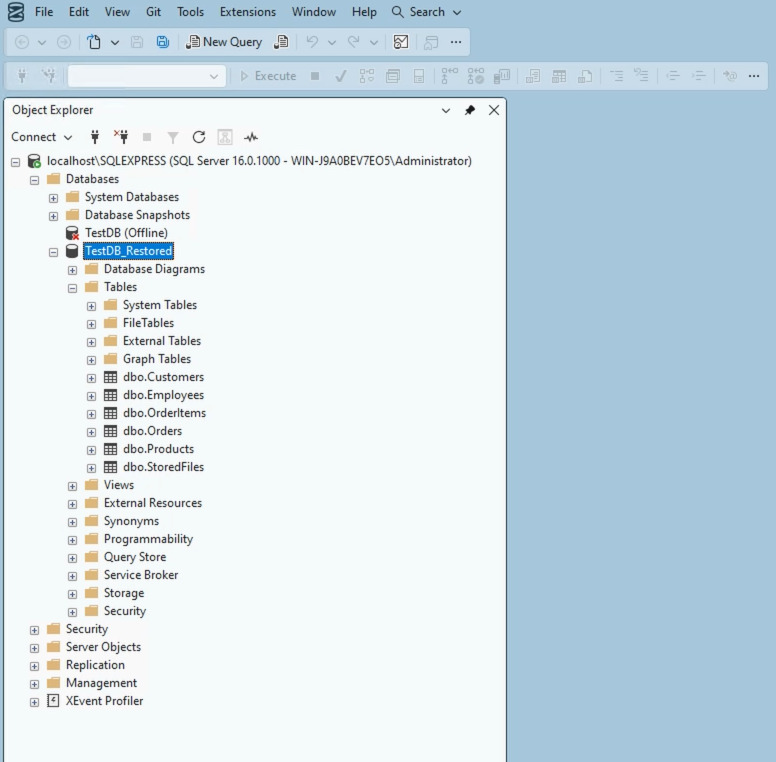Click the New Query button
This screenshot has height=762, width=776.
click(224, 42)
